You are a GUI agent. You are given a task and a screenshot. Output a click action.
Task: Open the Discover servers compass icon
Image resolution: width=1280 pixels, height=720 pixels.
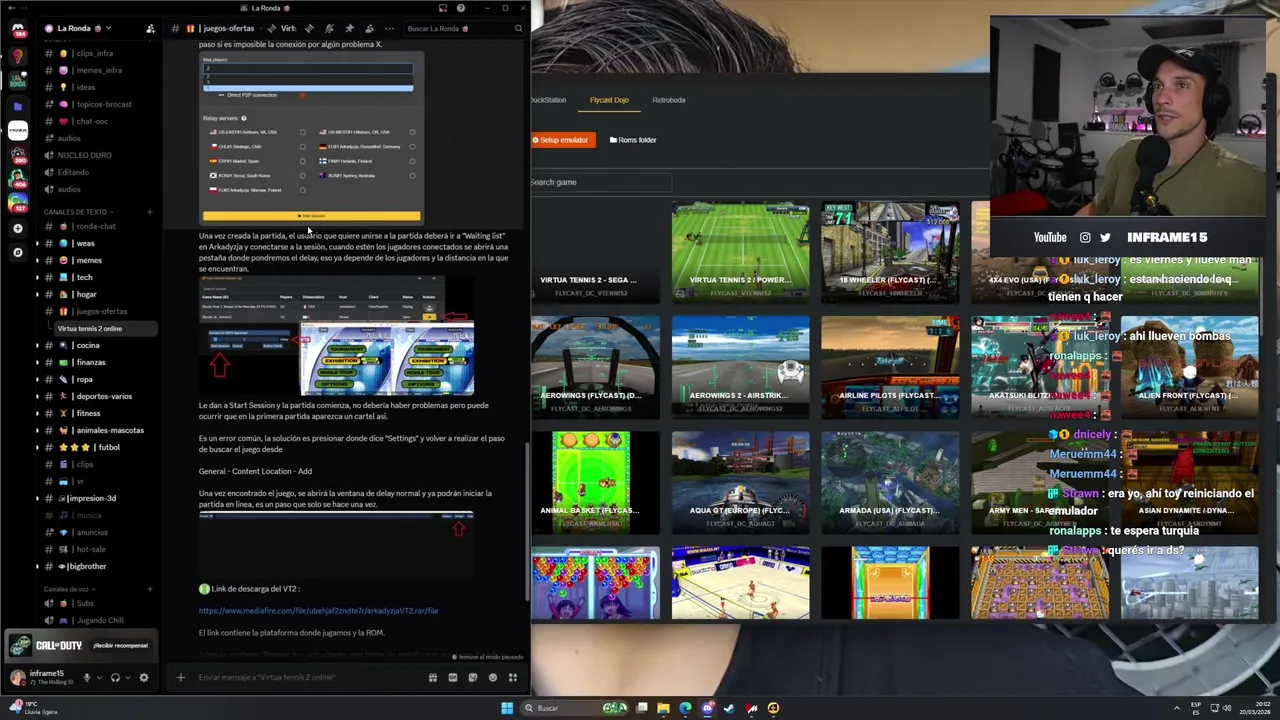pyautogui.click(x=17, y=252)
